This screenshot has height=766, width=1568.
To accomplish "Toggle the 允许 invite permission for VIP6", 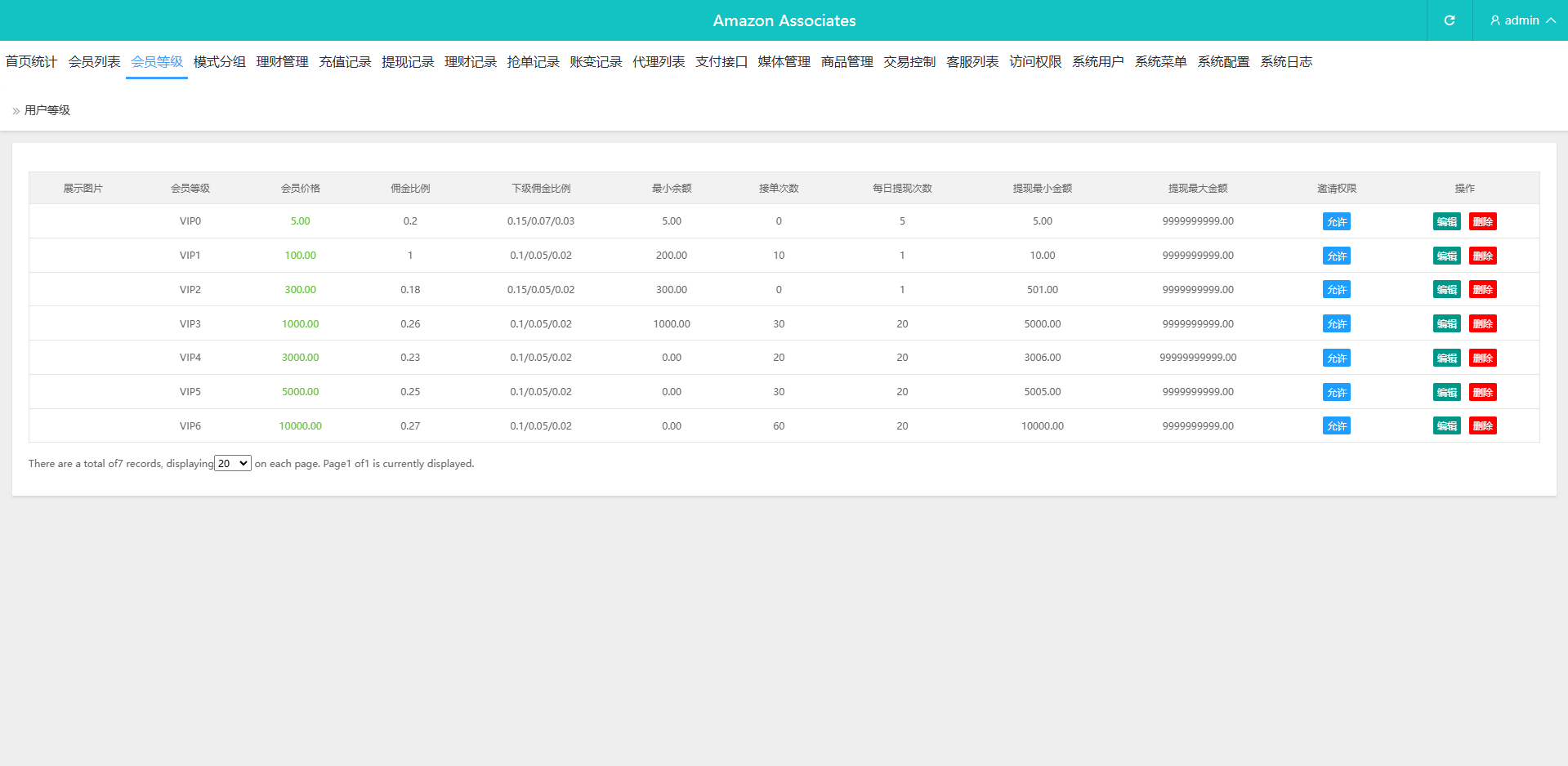I will coord(1336,426).
